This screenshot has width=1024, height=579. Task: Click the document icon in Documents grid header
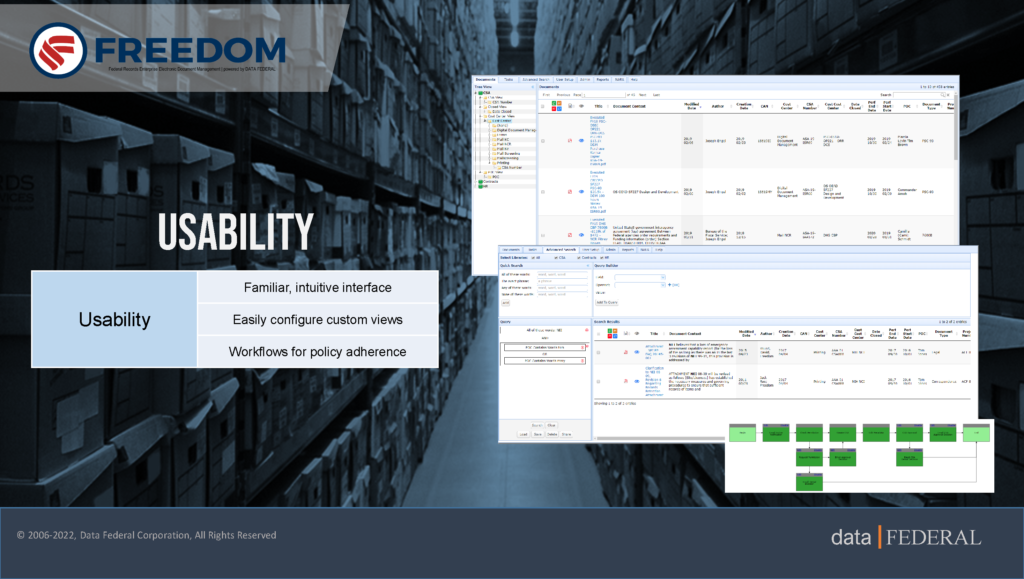tap(570, 106)
